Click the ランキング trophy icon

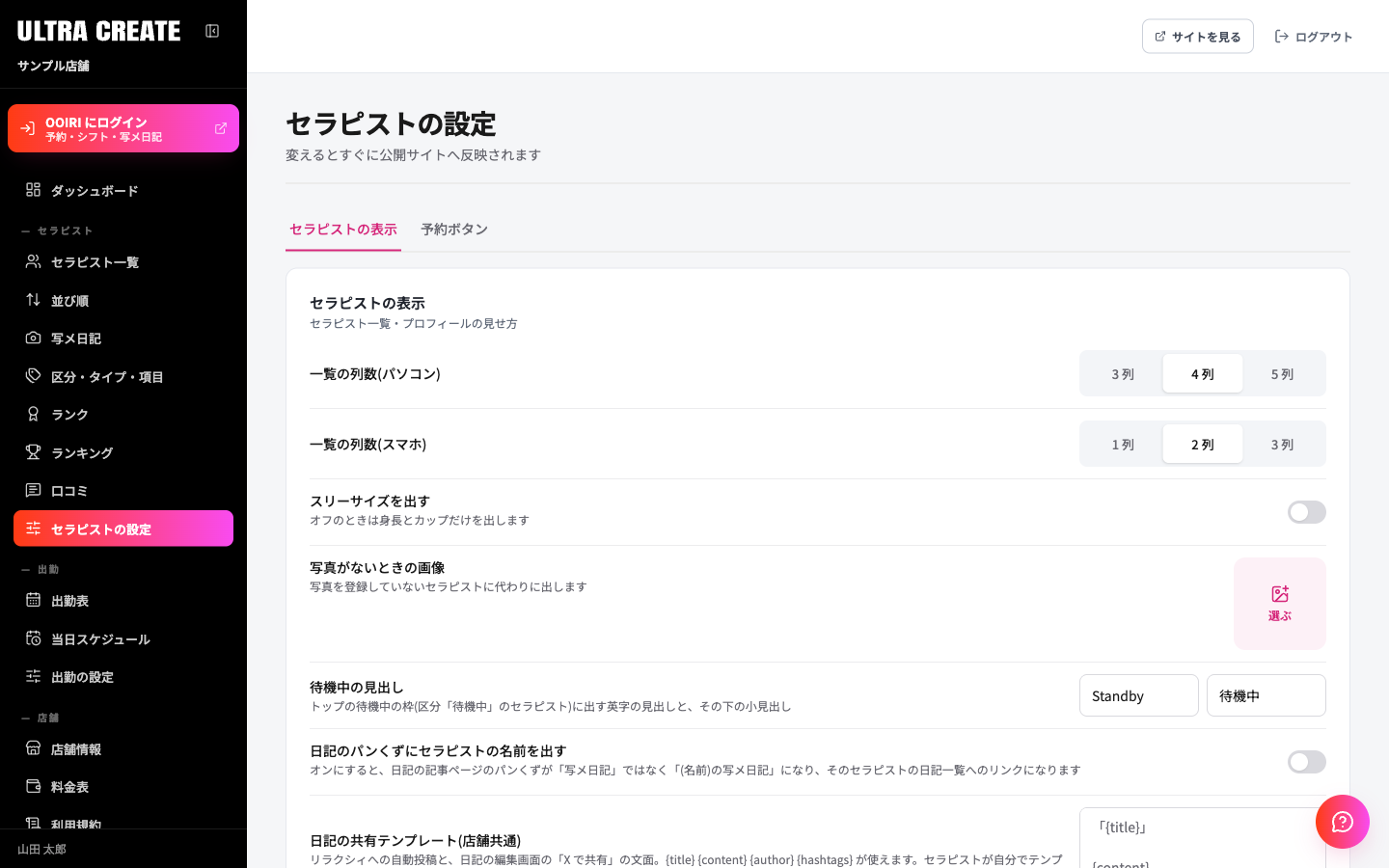33,452
